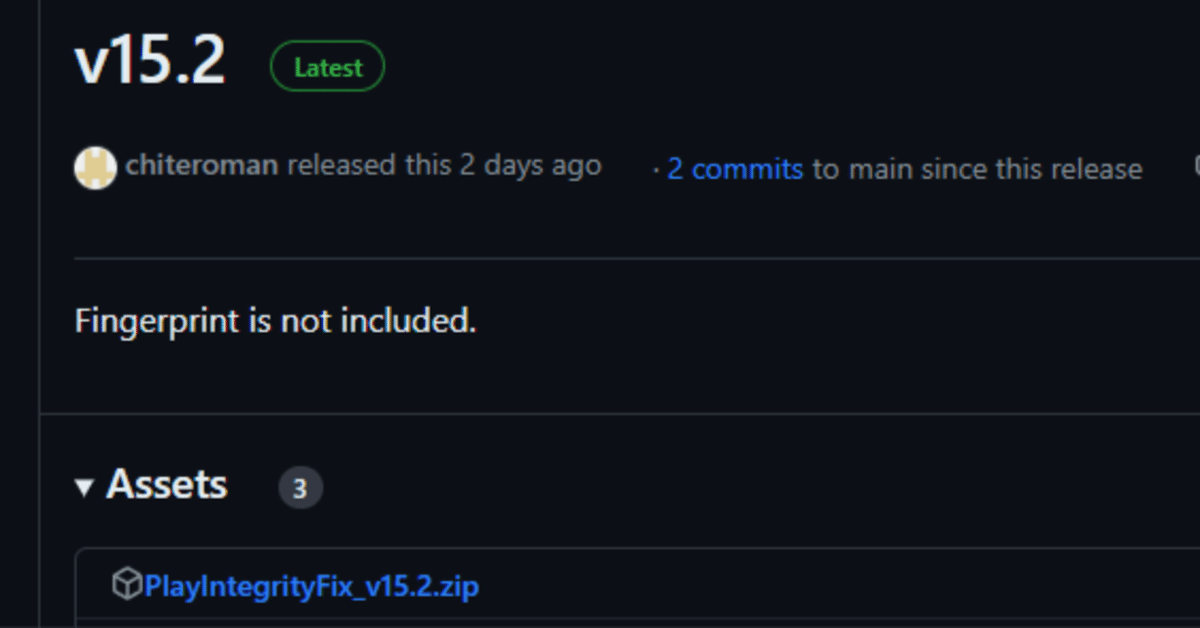The image size is (1200, 628).
Task: Click the Latest label next to v15.2
Action: click(x=327, y=67)
